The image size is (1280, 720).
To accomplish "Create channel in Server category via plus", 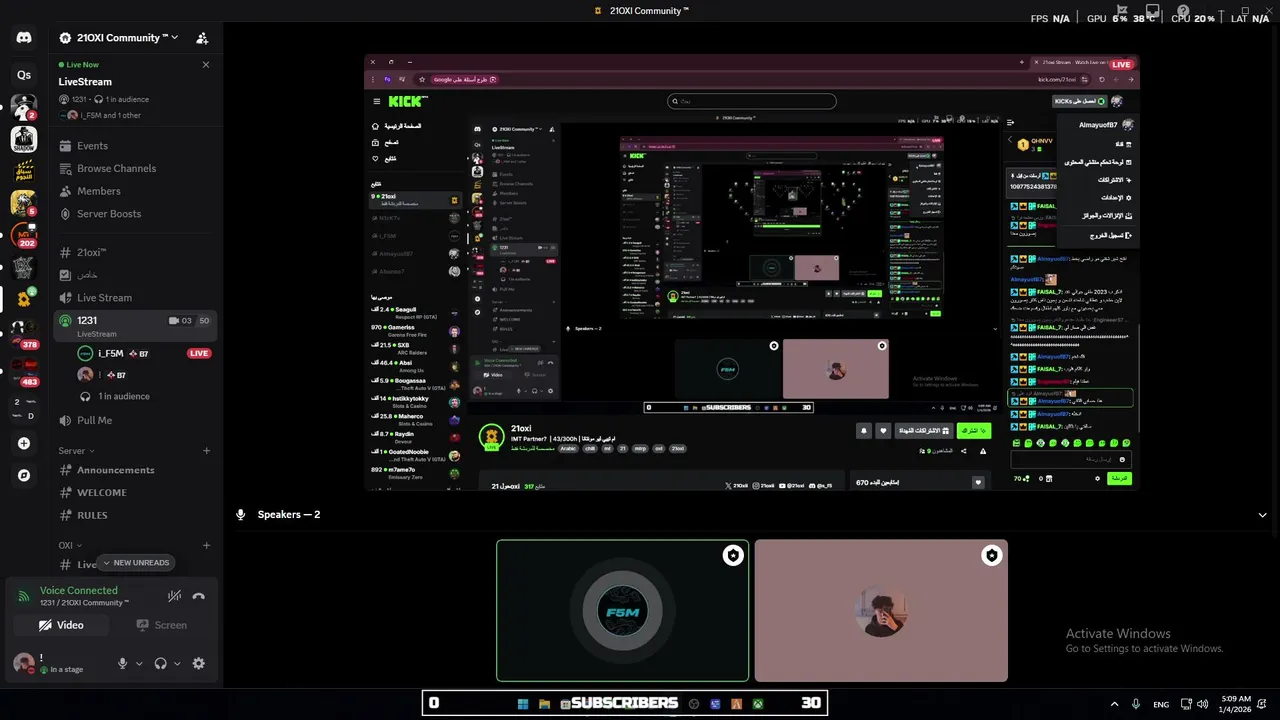I will coord(206,451).
